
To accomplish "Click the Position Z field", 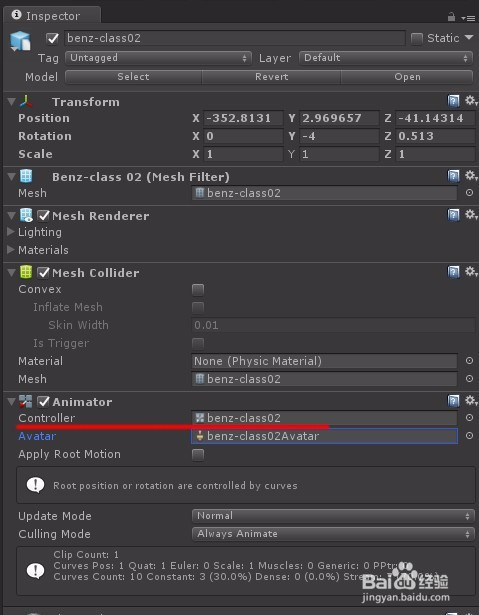I will click(435, 118).
